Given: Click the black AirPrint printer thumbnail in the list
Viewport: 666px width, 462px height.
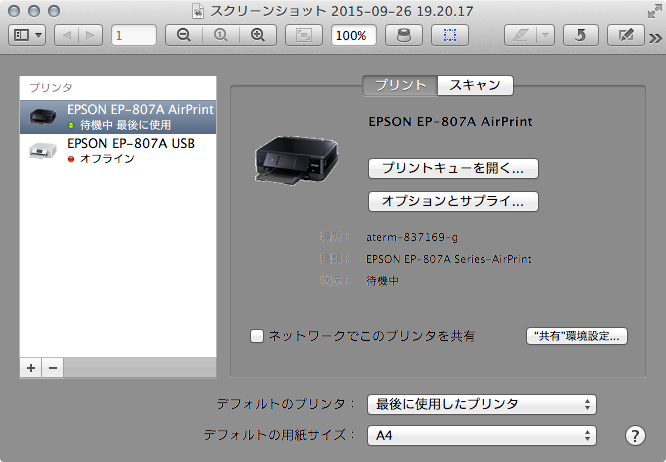Looking at the screenshot, I should click(42, 116).
